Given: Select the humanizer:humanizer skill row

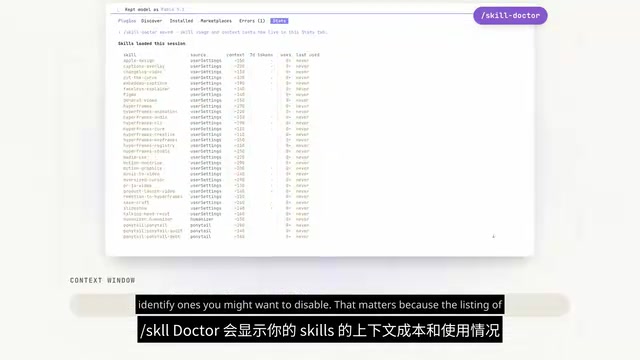Looking at the screenshot, I should click(216, 219).
